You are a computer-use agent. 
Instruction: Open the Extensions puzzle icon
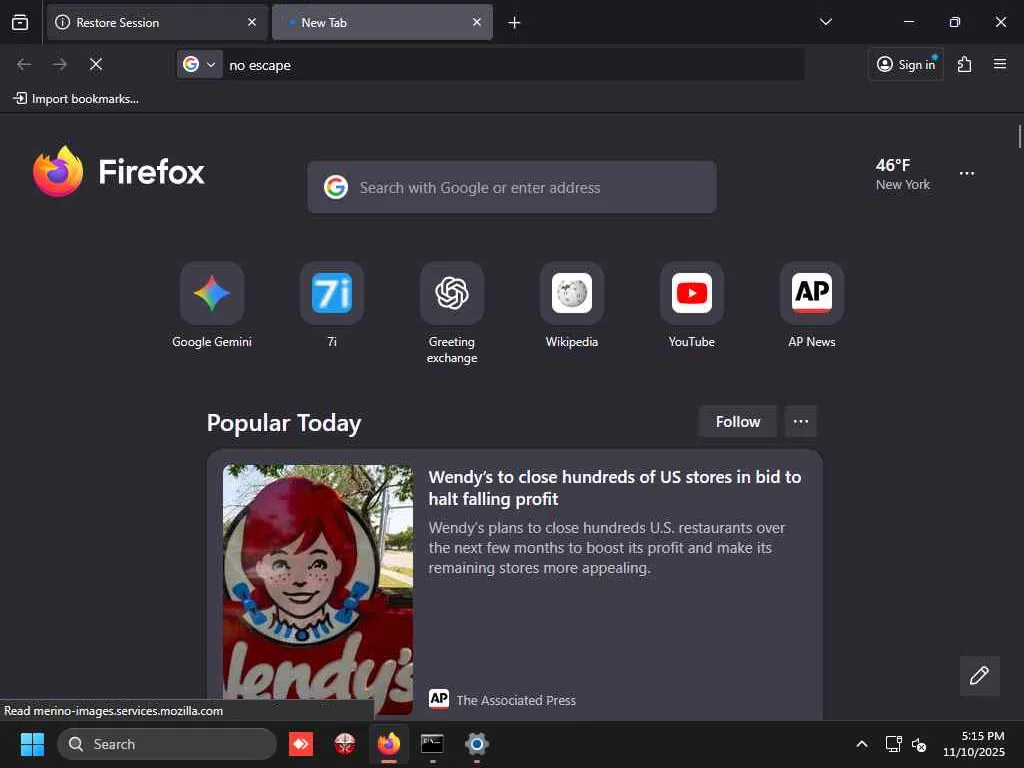click(964, 64)
